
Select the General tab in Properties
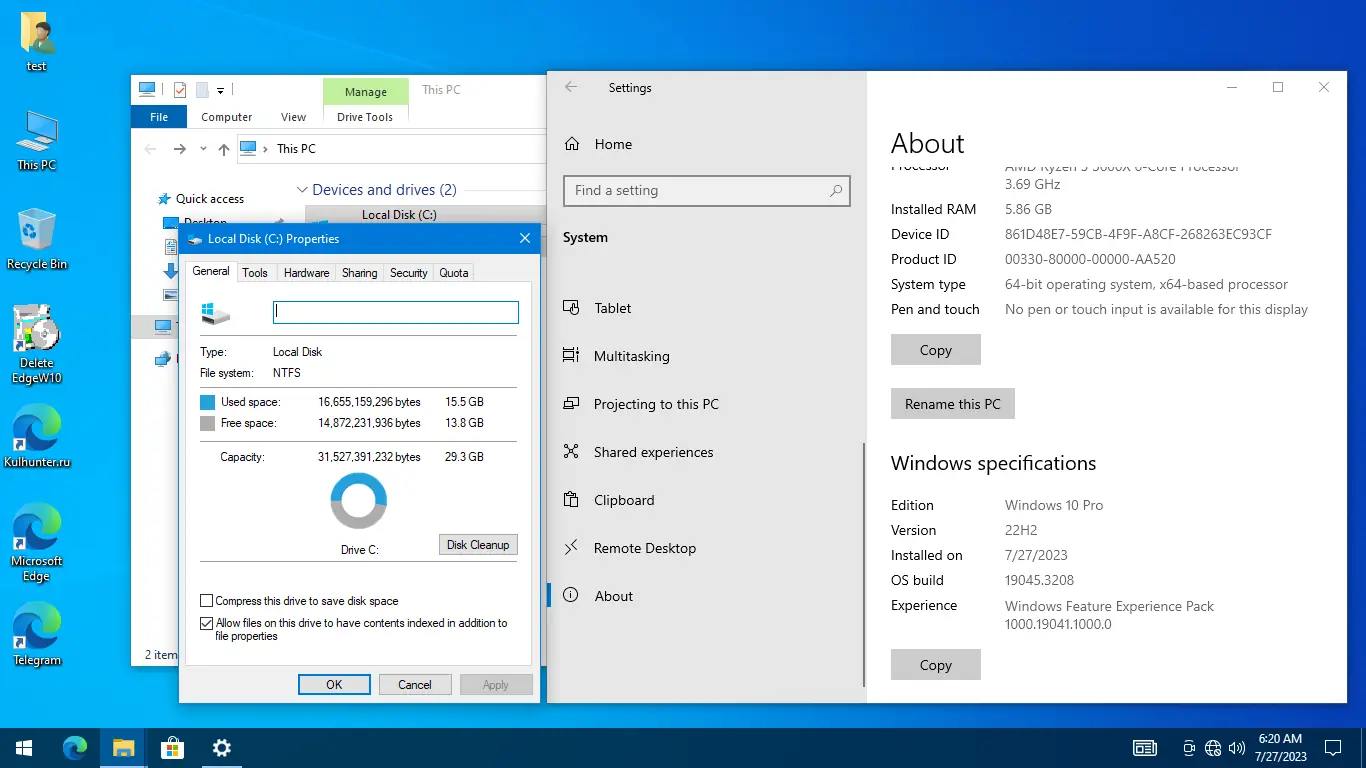[211, 271]
